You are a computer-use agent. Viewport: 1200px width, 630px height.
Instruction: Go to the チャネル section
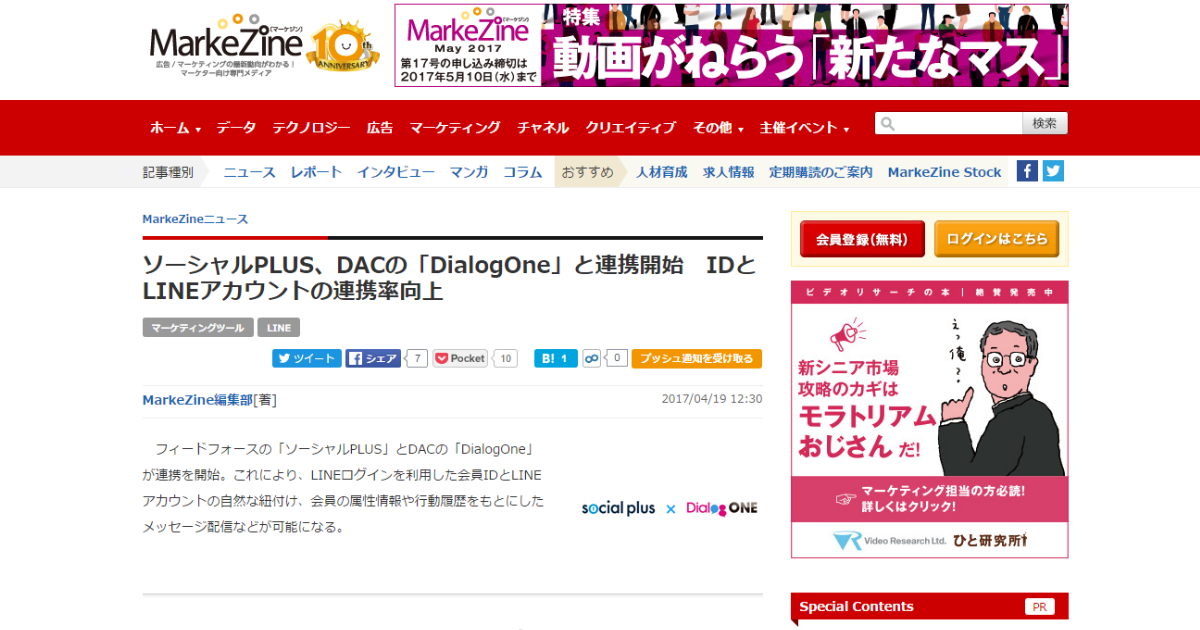[x=543, y=128]
